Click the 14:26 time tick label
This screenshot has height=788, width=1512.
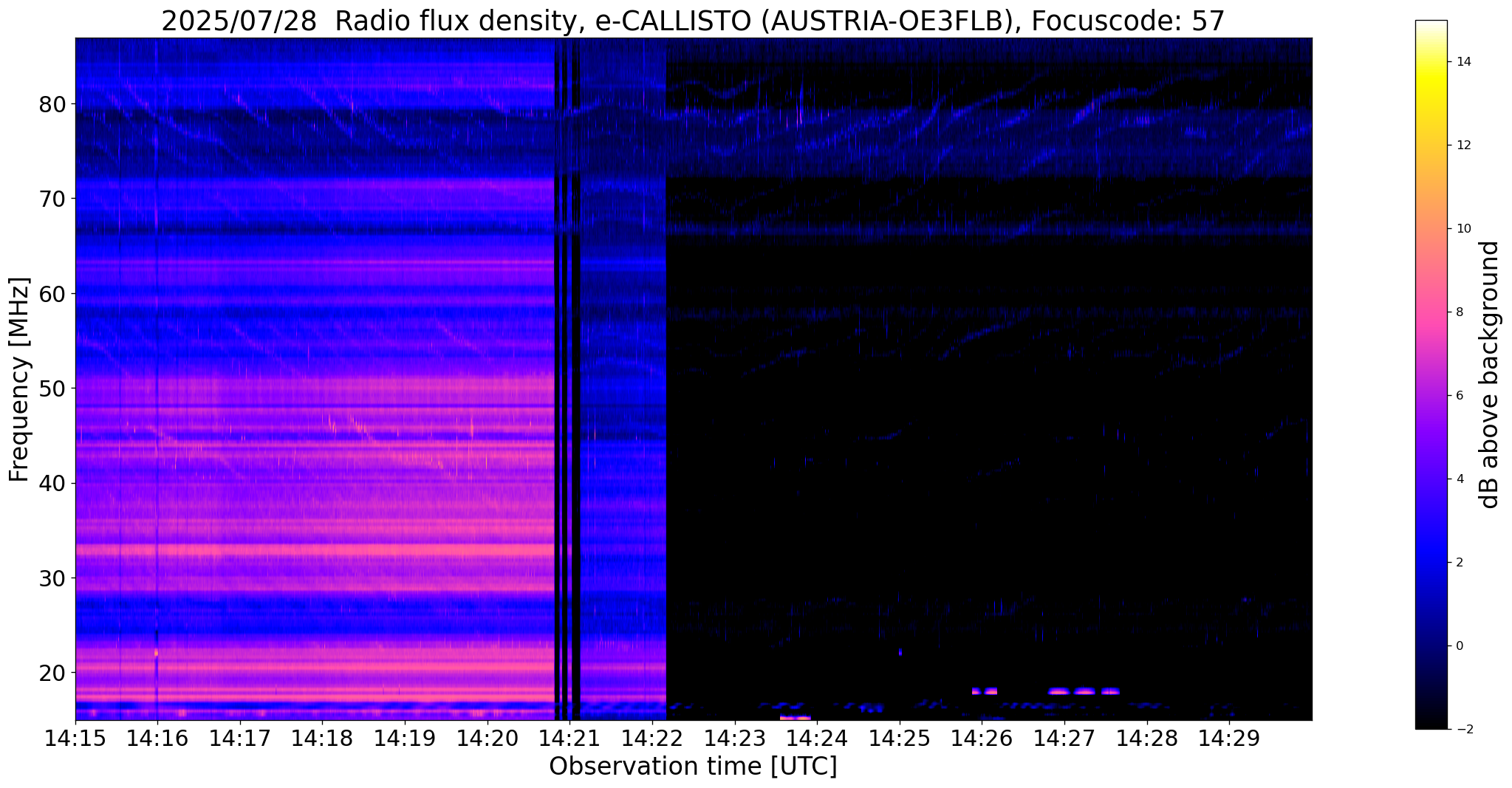[x=982, y=738]
